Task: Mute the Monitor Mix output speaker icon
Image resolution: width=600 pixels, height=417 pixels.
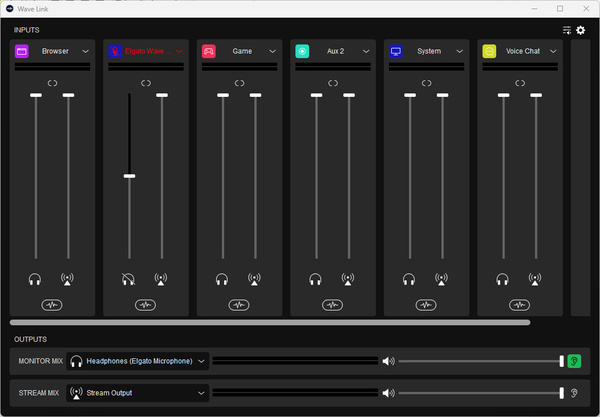Action: pyautogui.click(x=389, y=361)
